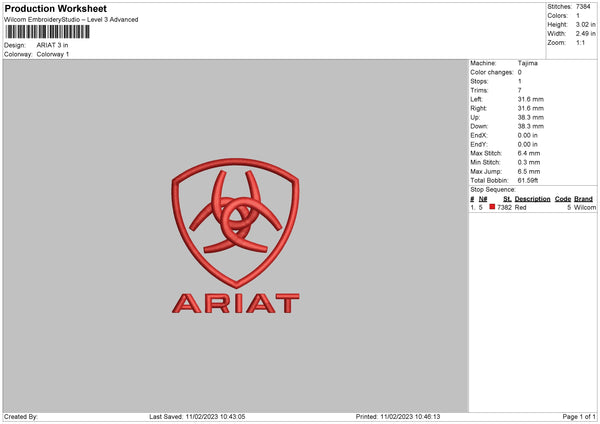Click the Machine value Tajima

[x=529, y=63]
